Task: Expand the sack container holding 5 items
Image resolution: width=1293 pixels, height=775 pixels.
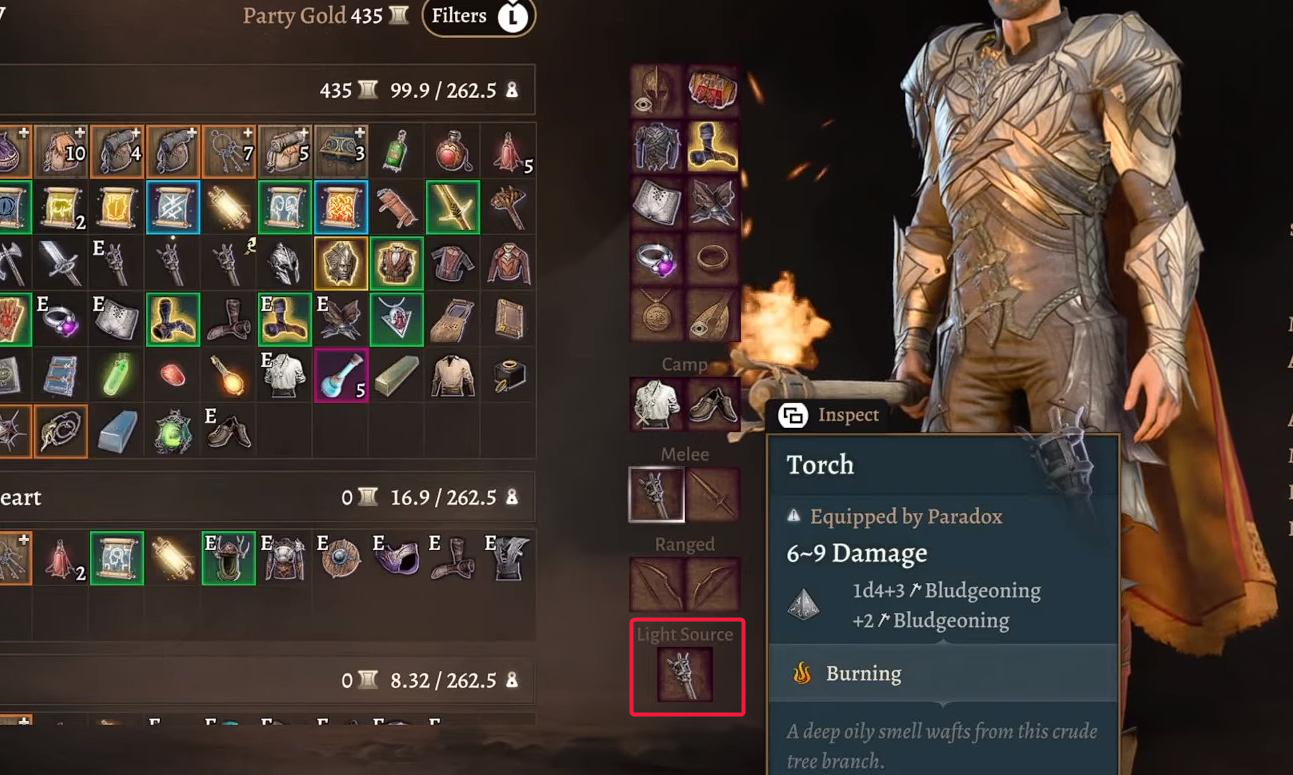Action: [x=285, y=151]
